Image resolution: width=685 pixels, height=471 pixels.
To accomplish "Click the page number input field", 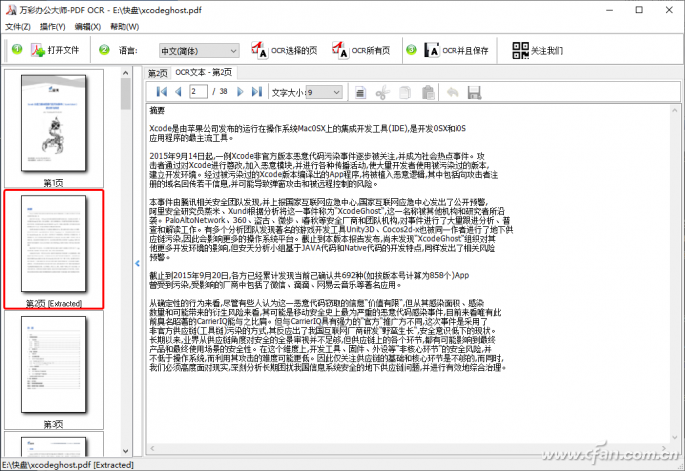I will point(198,91).
